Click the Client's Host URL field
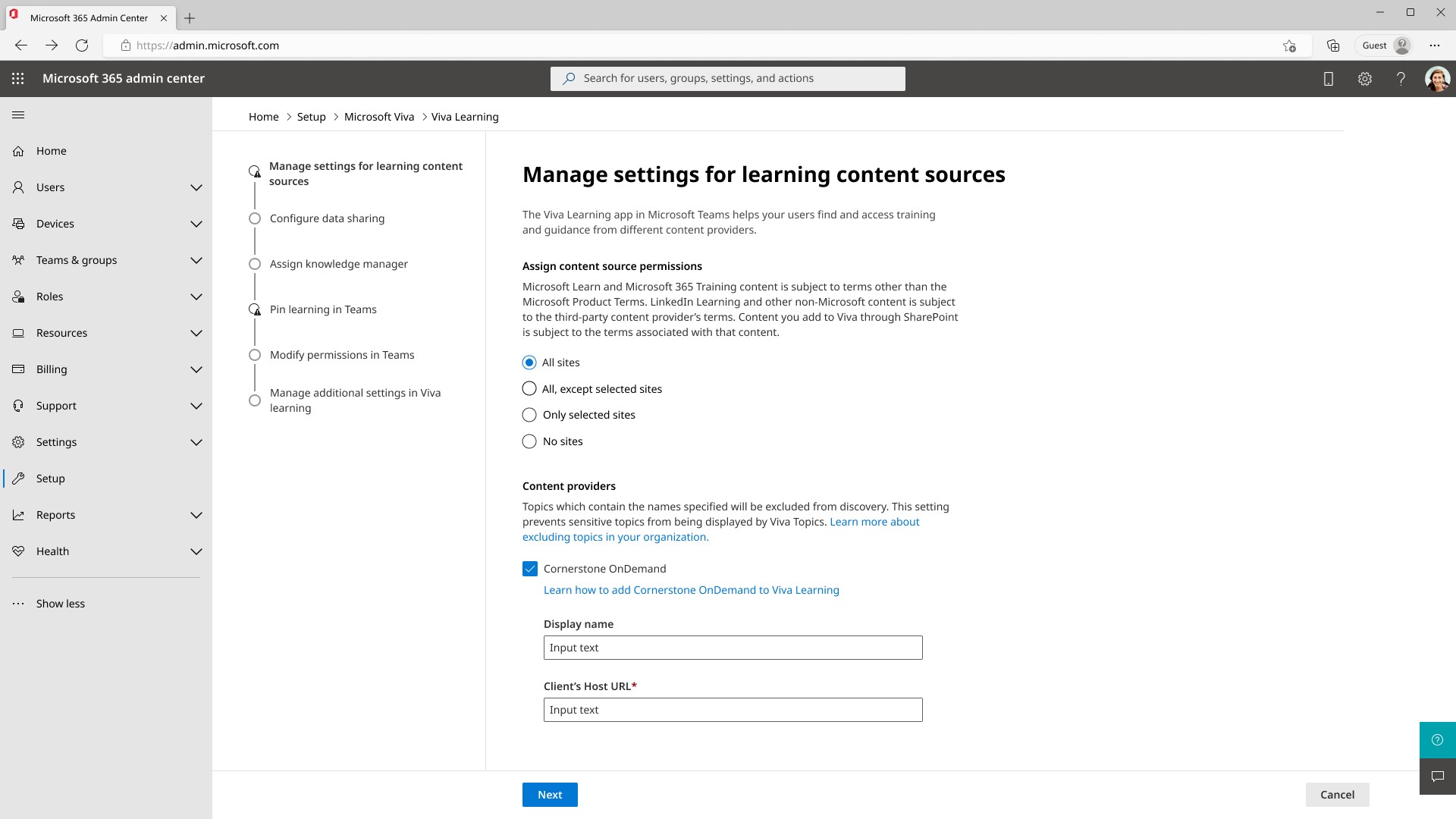1456x819 pixels. click(x=733, y=710)
